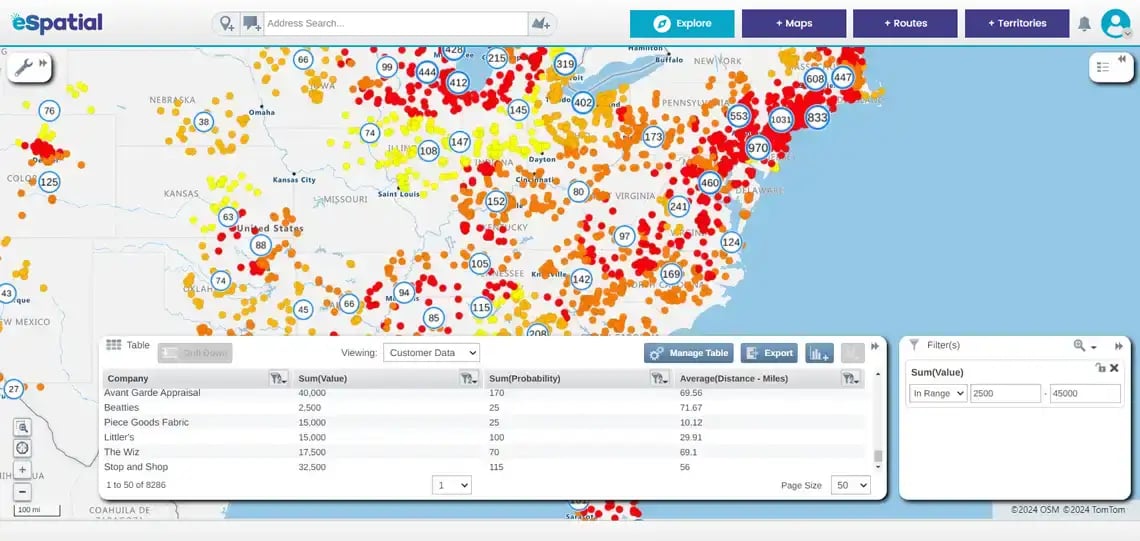Click the Explore tab
The height and width of the screenshot is (541, 1140).
[682, 23]
